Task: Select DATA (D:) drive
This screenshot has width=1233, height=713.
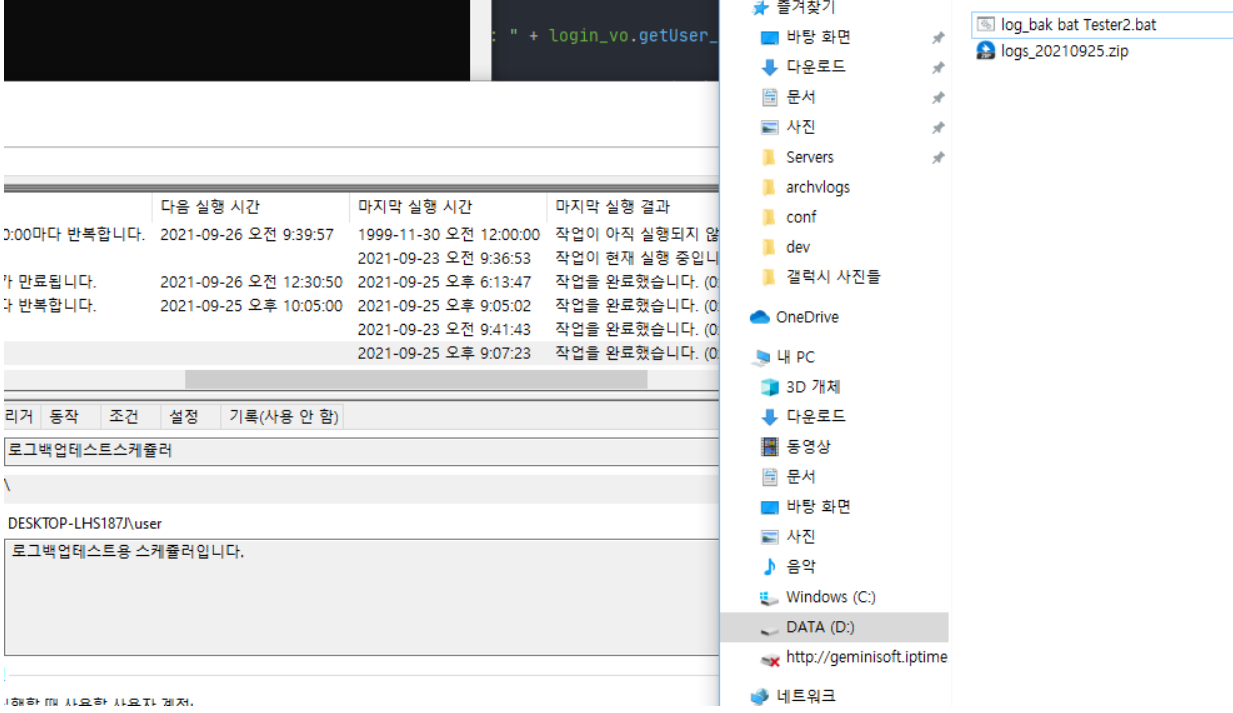Action: (834, 627)
